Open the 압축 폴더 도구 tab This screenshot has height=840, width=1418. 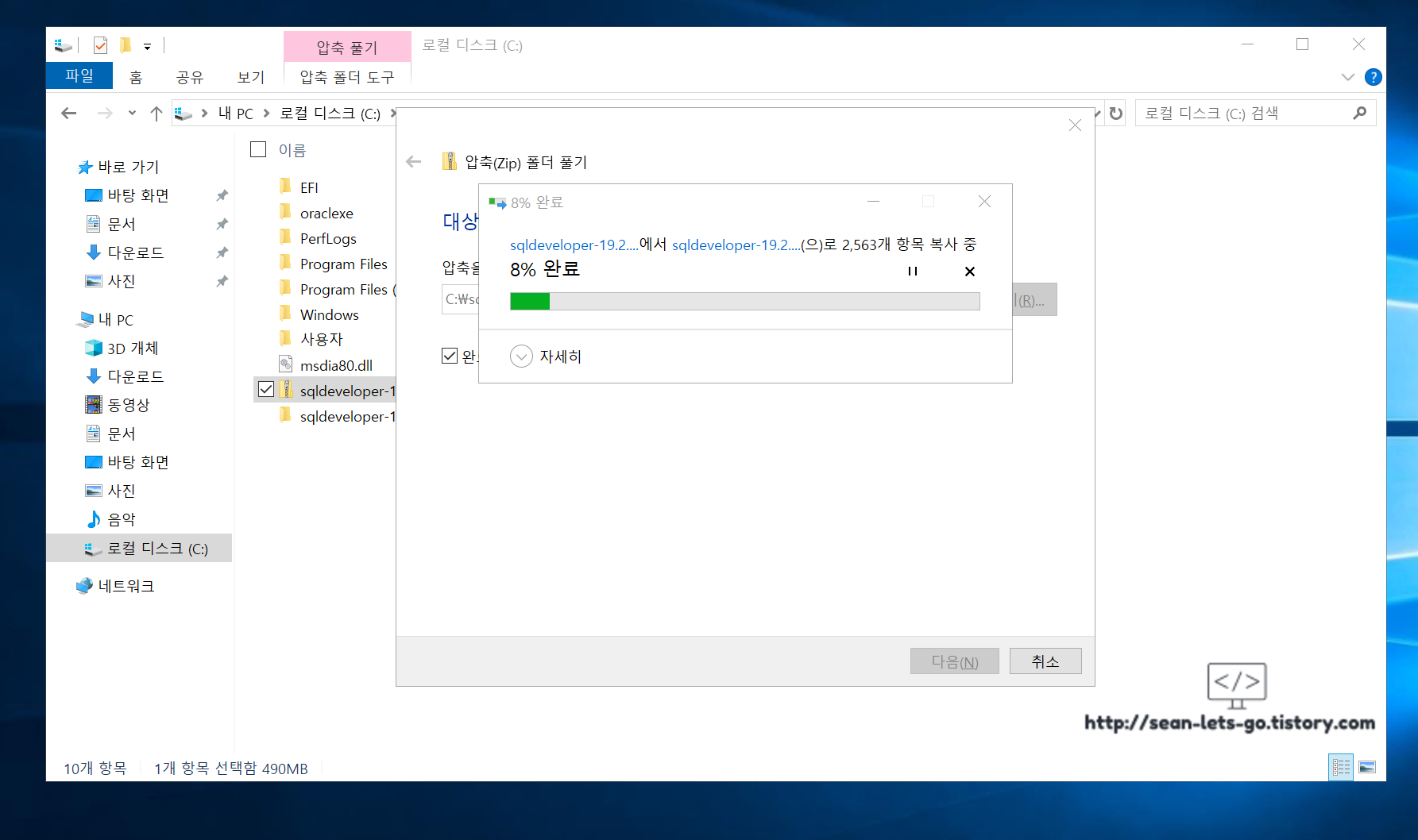tap(347, 77)
